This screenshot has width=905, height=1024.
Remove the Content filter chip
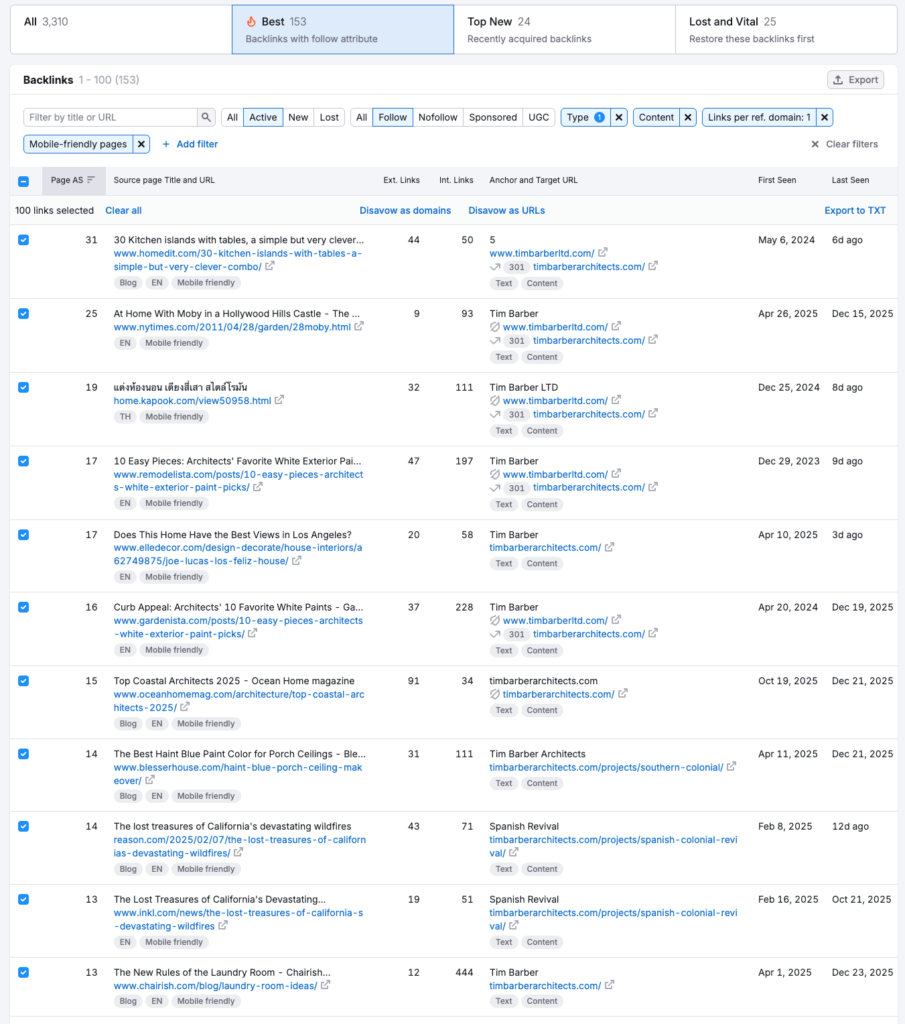[688, 117]
